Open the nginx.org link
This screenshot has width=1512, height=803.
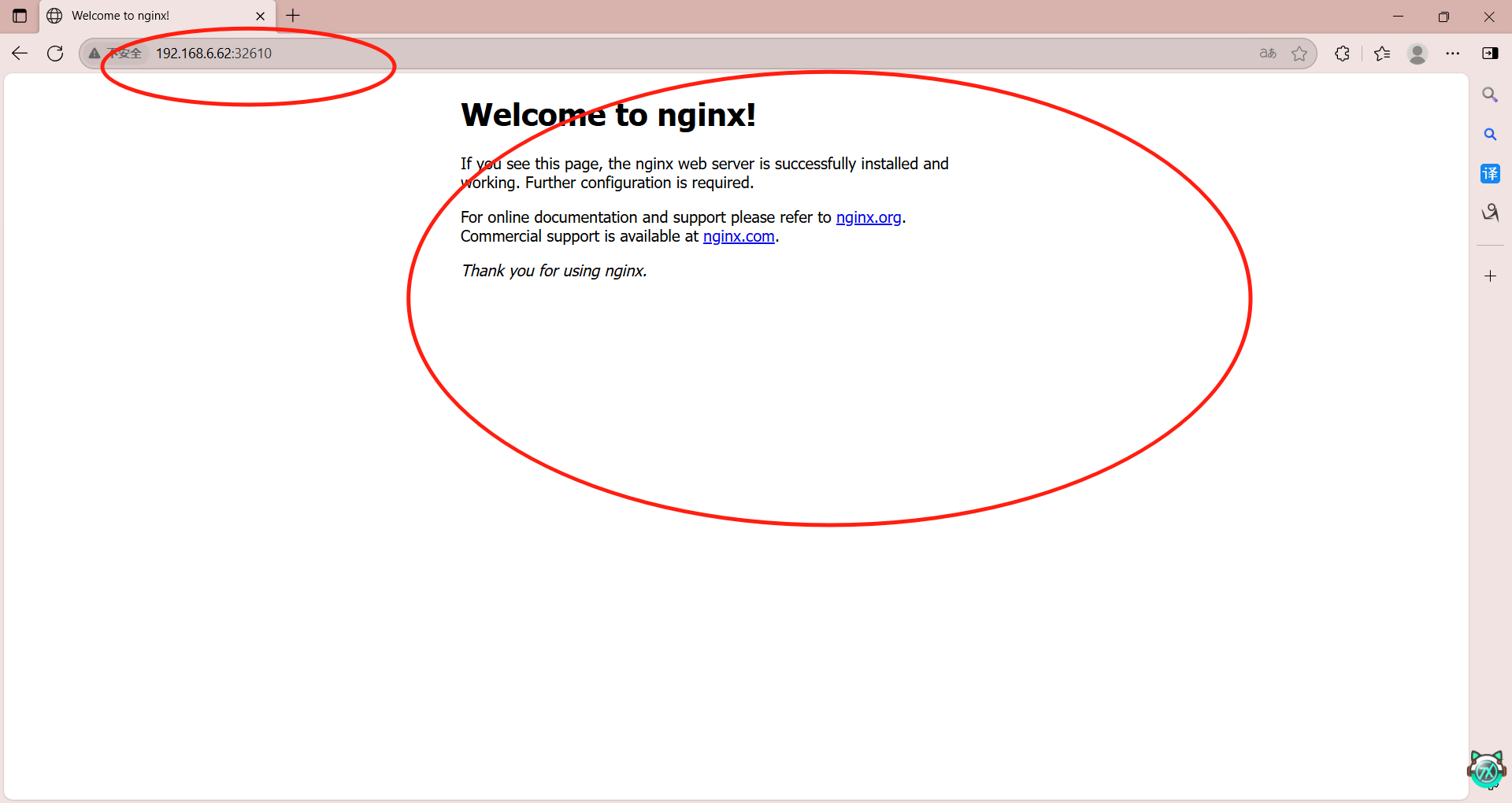point(869,217)
